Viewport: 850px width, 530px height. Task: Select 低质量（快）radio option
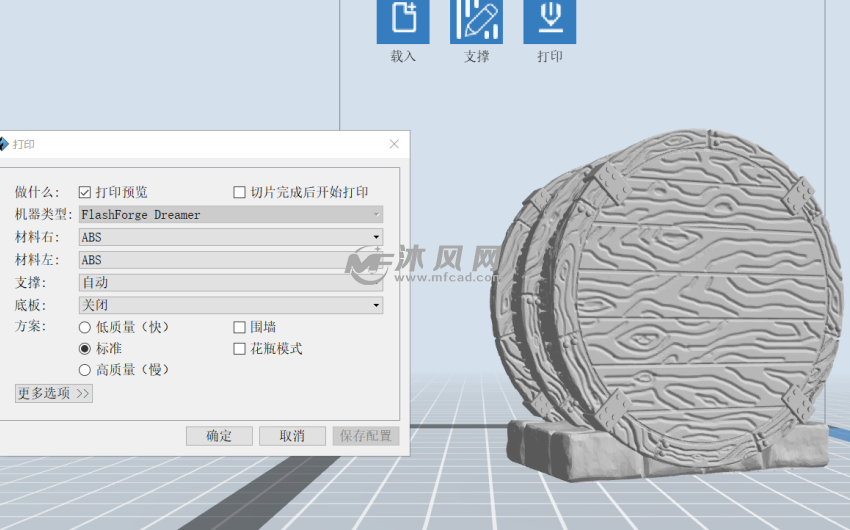[85, 327]
